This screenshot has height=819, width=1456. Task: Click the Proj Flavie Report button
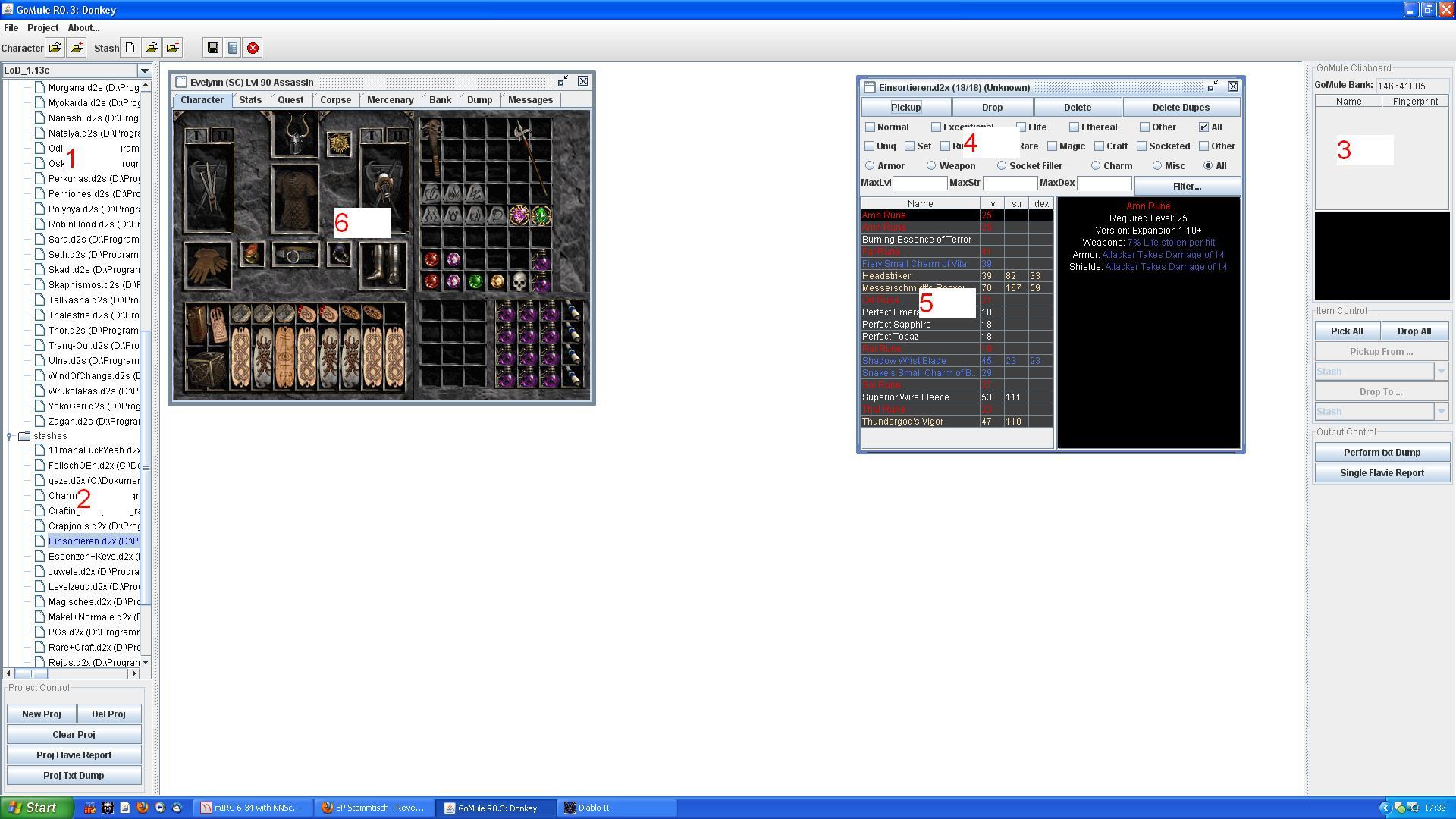(x=74, y=755)
